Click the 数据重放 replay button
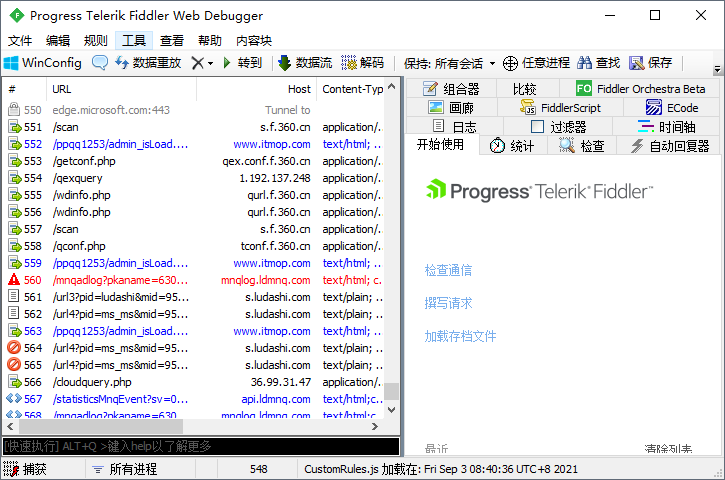 click(x=148, y=62)
